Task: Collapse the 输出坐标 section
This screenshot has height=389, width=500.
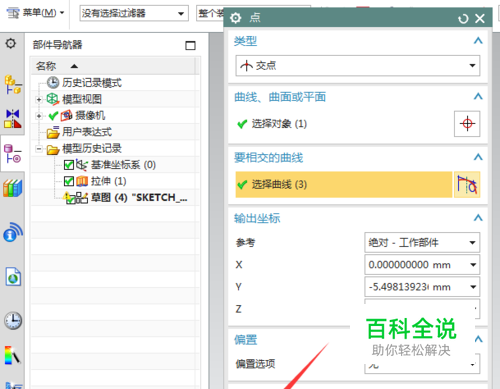Action: tap(478, 218)
